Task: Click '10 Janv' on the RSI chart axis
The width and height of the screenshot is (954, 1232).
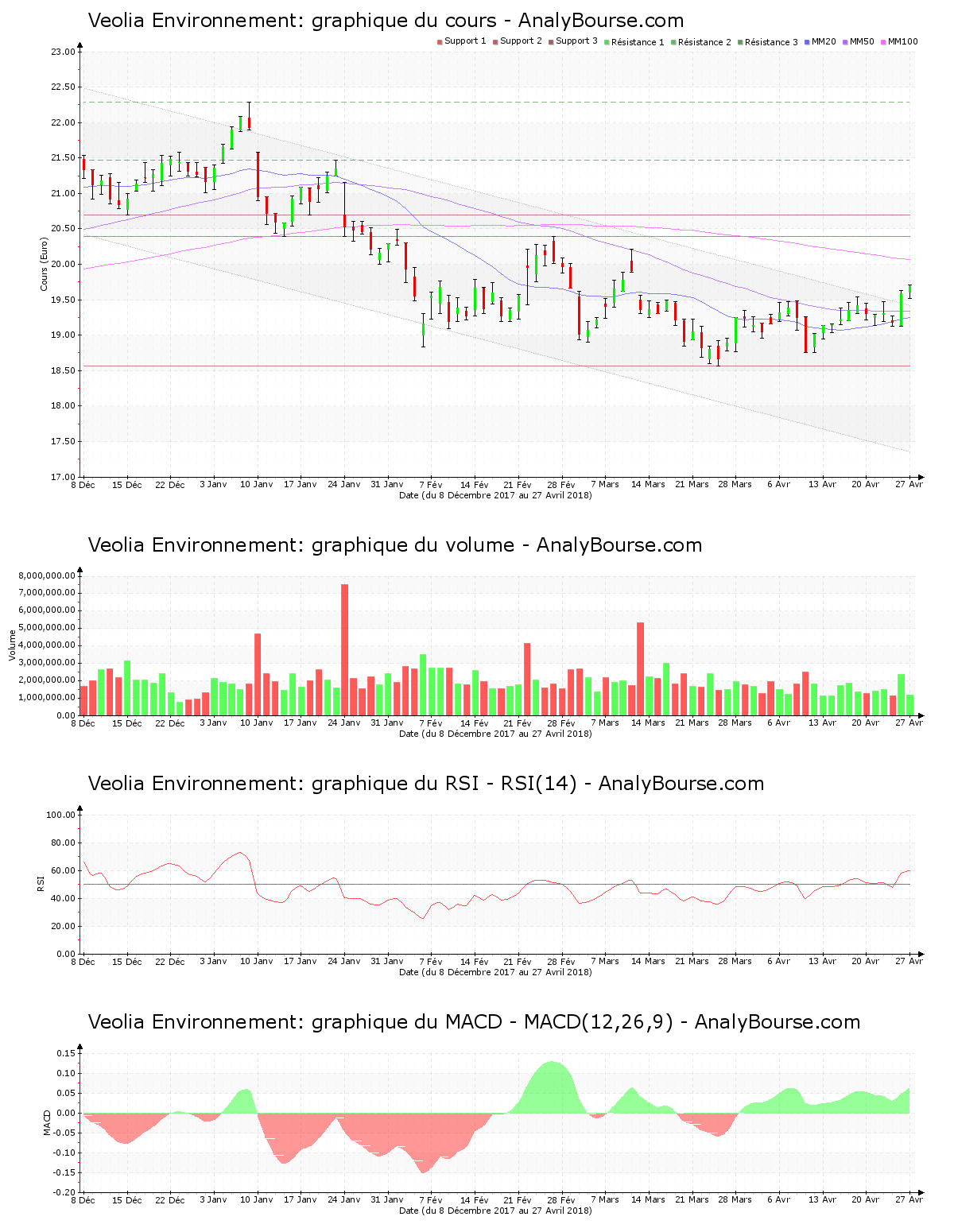Action: (x=257, y=962)
